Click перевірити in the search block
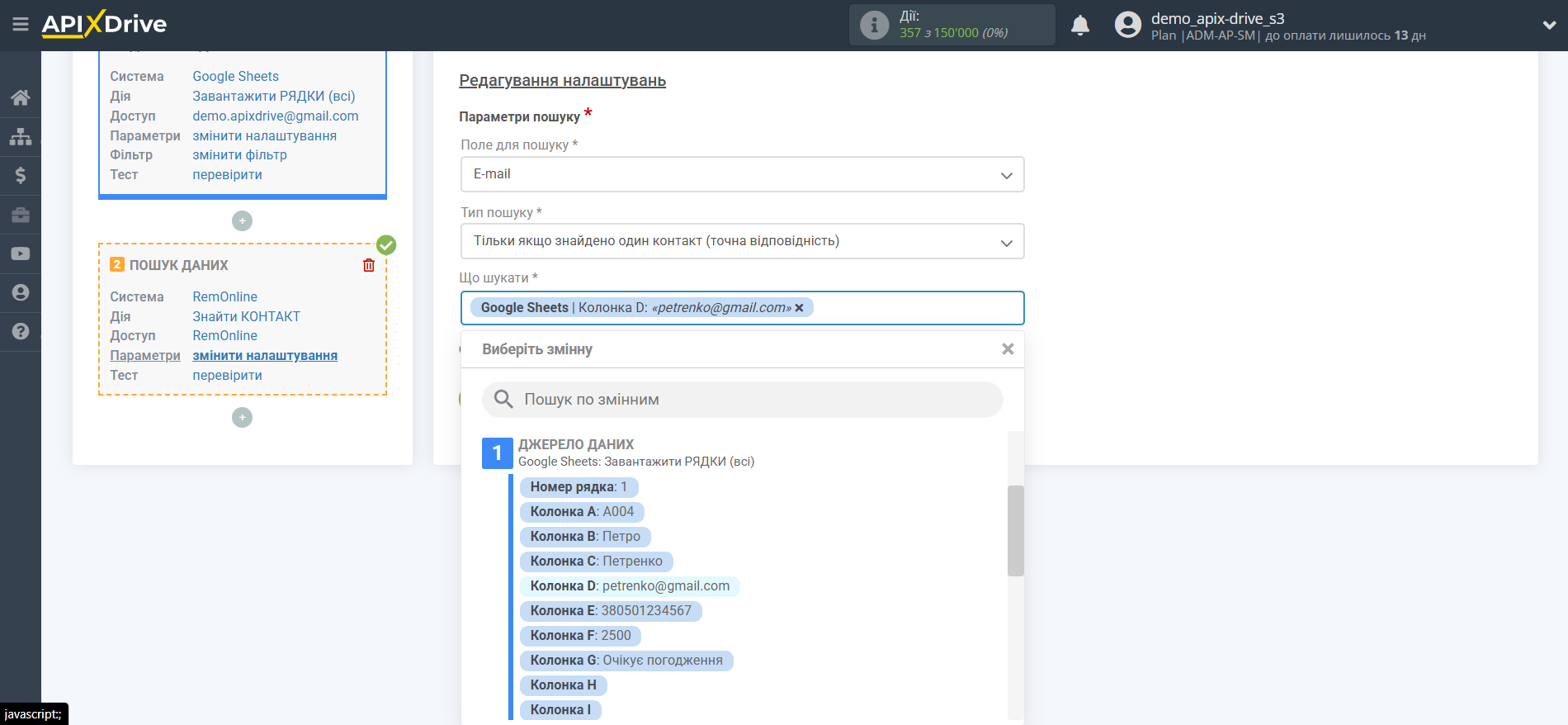The width and height of the screenshot is (1568, 725). click(227, 375)
